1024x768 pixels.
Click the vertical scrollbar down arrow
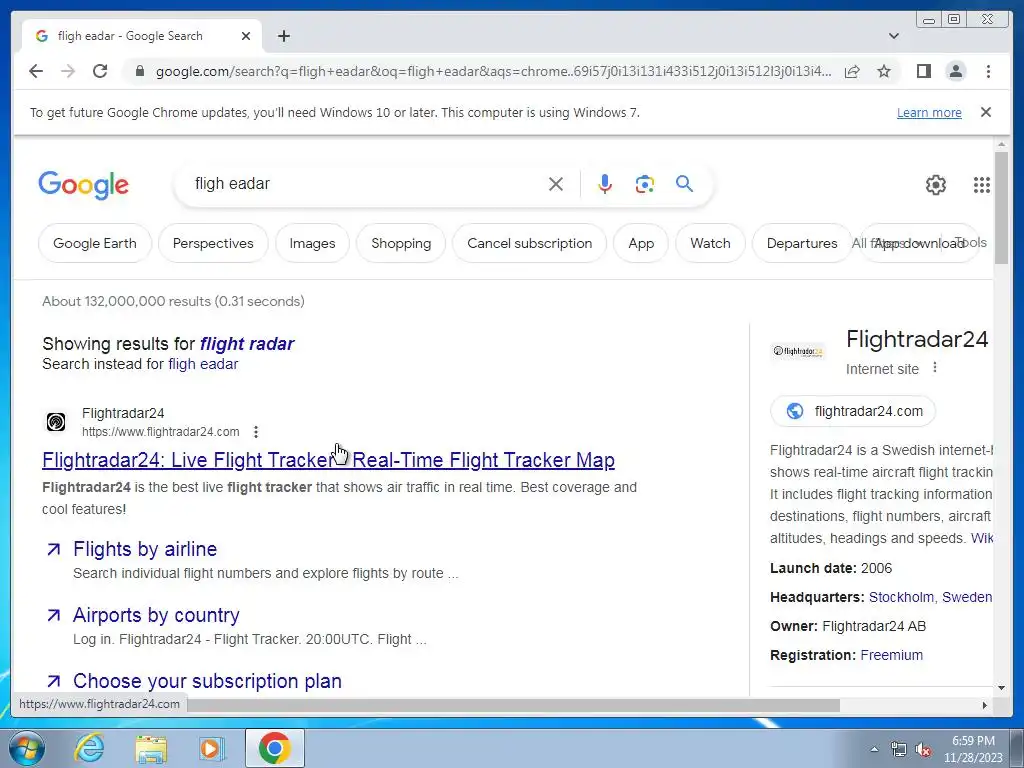1001,688
